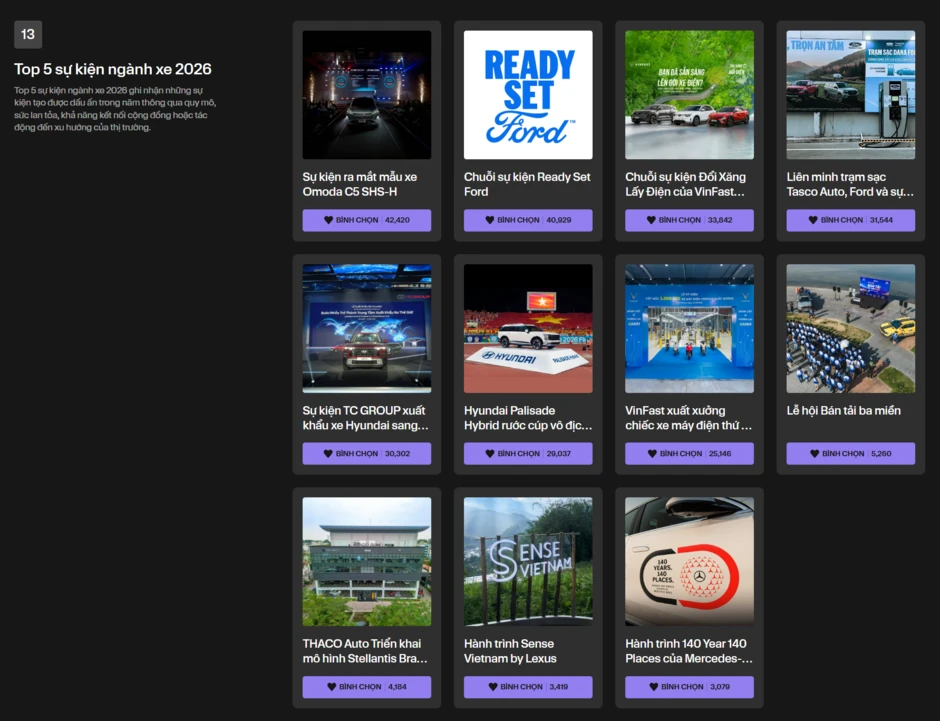Click heart icon under VinFast Đổi Xăng Lấy Điện
940x721 pixels.
[x=651, y=220]
